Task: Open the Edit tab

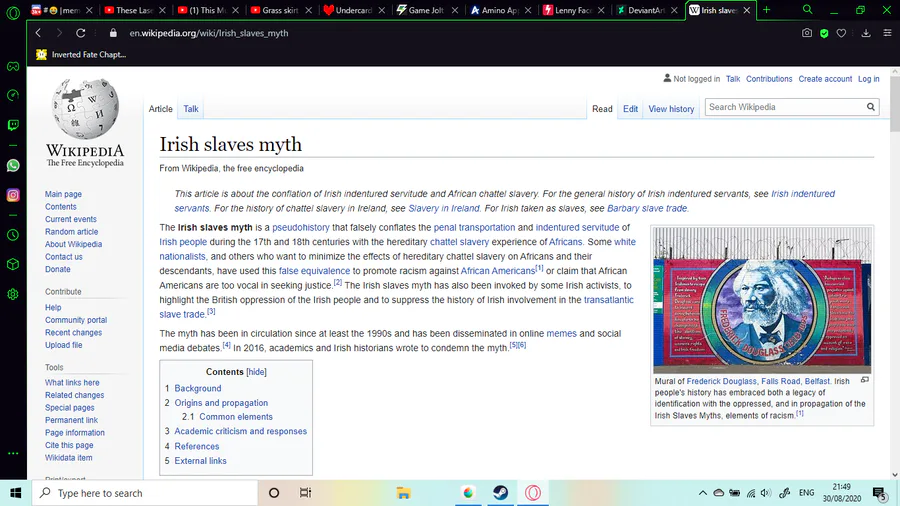Action: click(x=630, y=108)
